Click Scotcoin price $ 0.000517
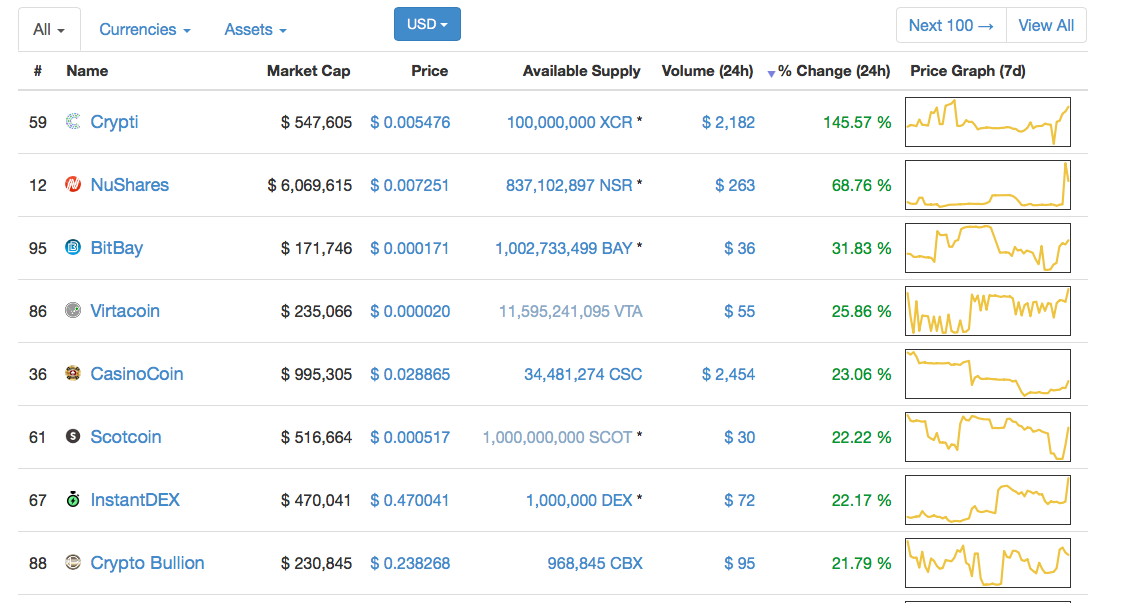This screenshot has height=603, width=1123. pyautogui.click(x=410, y=438)
